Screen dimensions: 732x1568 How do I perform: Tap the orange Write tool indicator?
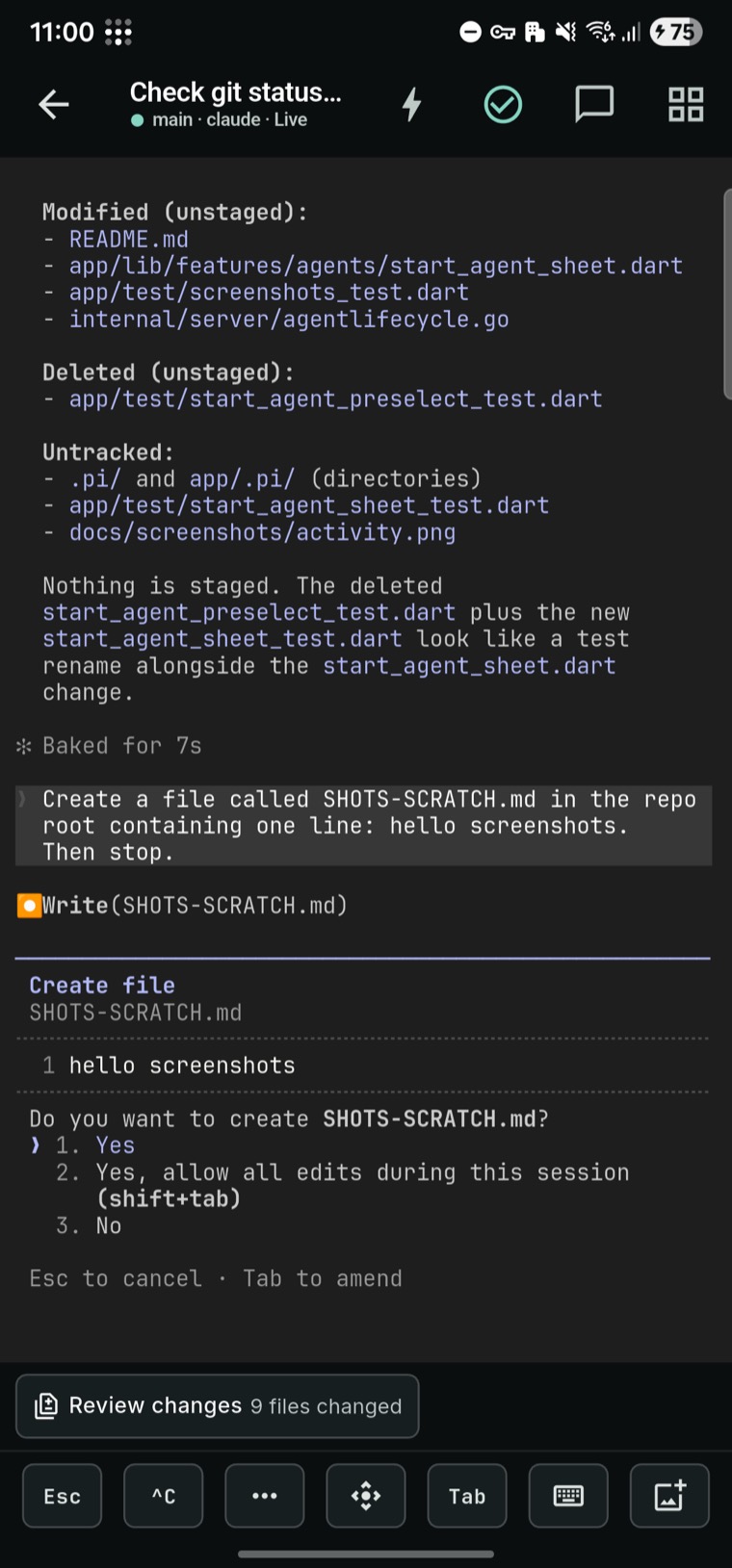click(x=29, y=906)
